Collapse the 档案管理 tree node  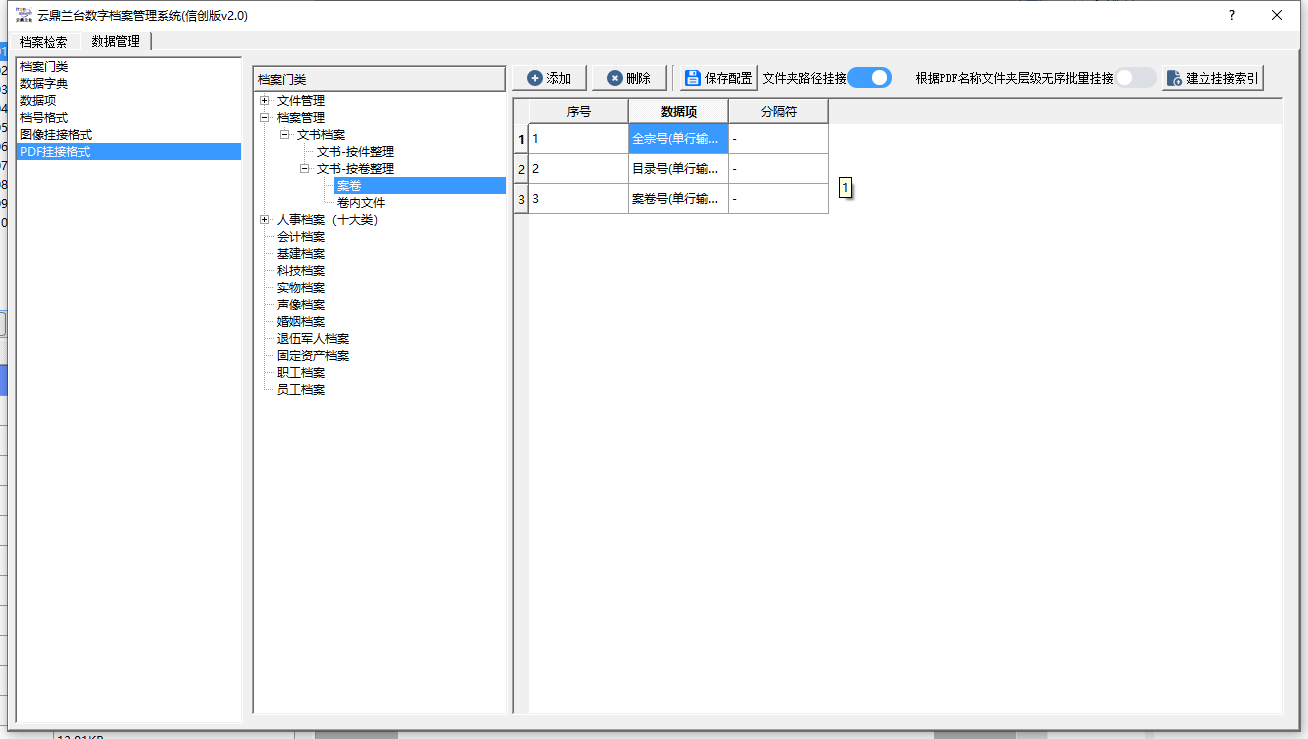[264, 118]
